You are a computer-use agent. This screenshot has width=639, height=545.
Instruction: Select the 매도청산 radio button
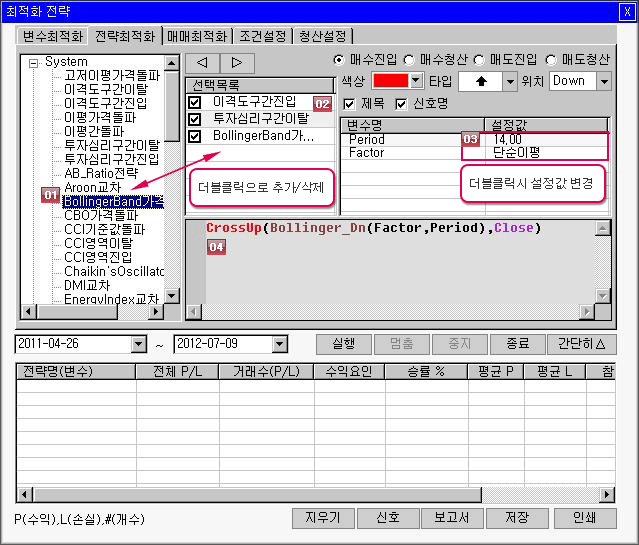point(550,59)
